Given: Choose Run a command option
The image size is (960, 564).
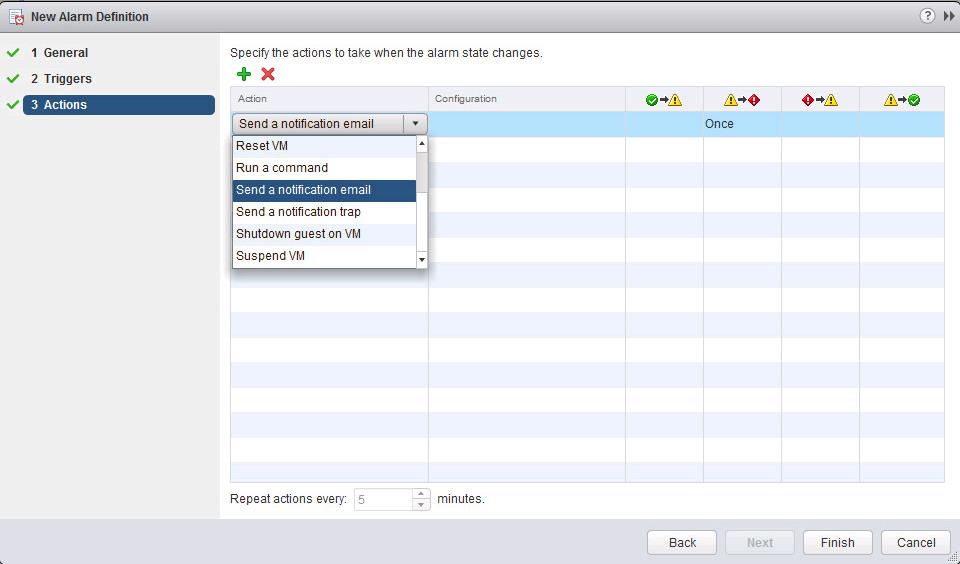Looking at the screenshot, I should point(324,168).
